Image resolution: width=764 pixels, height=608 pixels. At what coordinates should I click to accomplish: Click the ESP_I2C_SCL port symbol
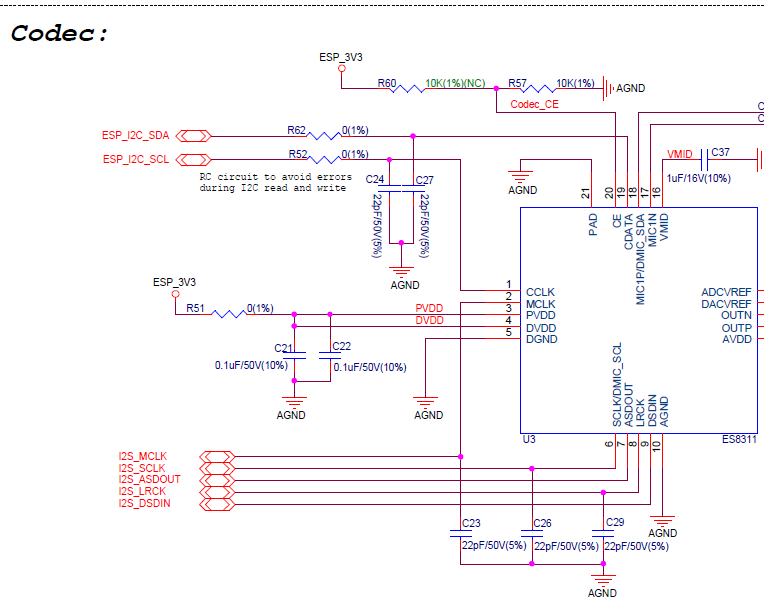coord(193,159)
